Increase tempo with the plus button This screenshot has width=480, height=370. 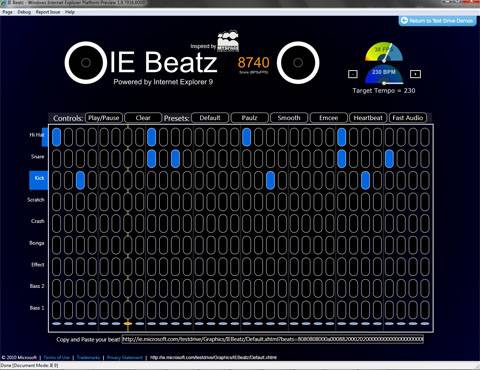click(x=415, y=74)
